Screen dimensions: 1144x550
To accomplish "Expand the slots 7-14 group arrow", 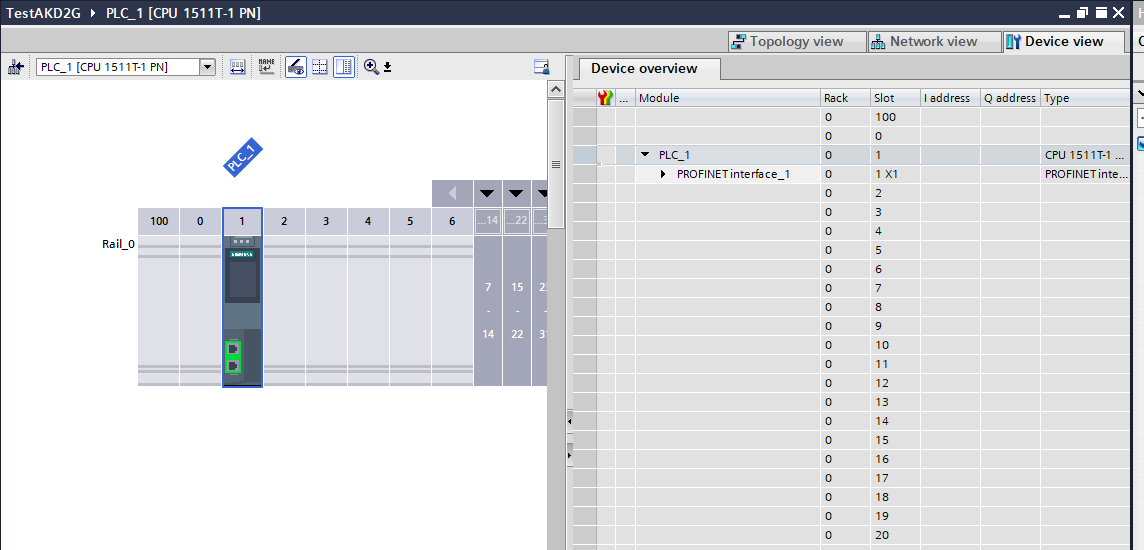I will pyautogui.click(x=487, y=194).
